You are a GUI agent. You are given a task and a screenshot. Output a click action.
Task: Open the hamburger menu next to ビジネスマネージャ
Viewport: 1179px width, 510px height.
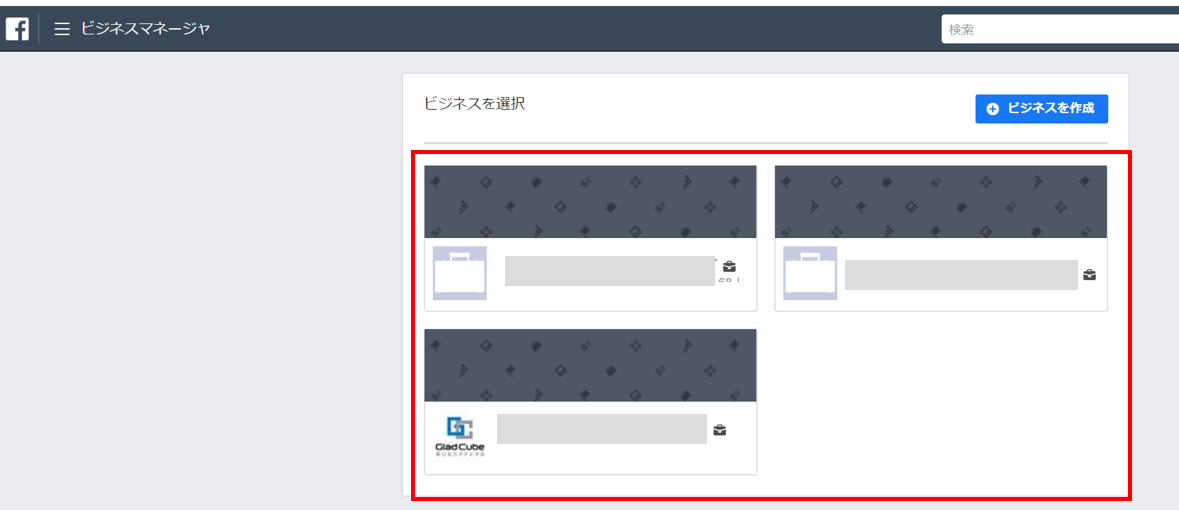62,29
